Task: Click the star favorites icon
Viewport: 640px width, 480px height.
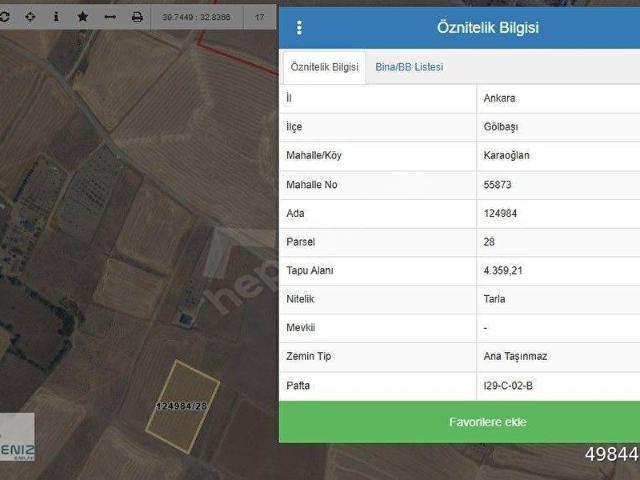Action: pyautogui.click(x=83, y=17)
